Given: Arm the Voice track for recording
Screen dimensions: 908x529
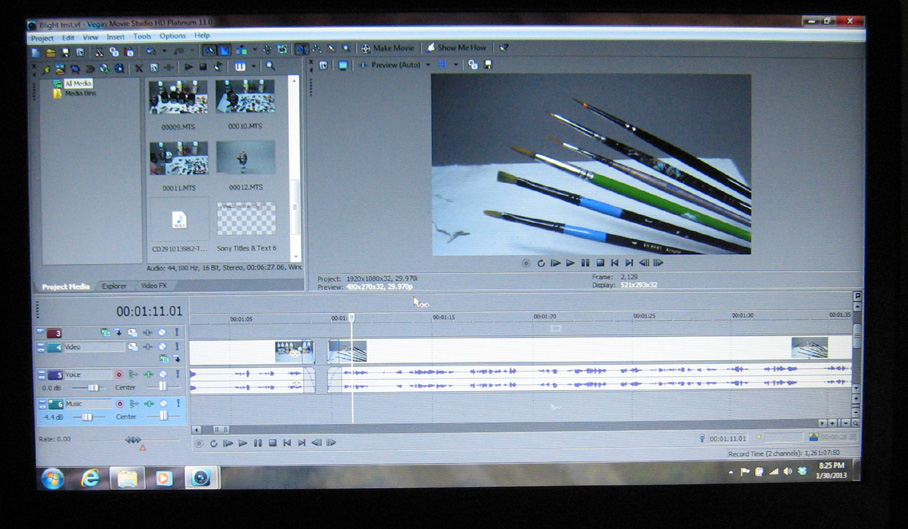Looking at the screenshot, I should (x=119, y=374).
